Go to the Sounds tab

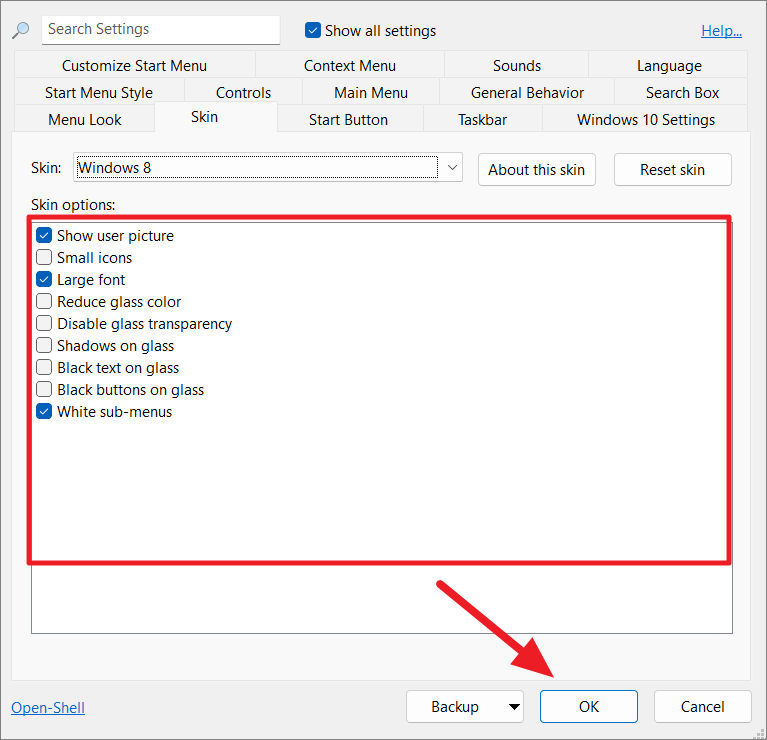click(516, 66)
